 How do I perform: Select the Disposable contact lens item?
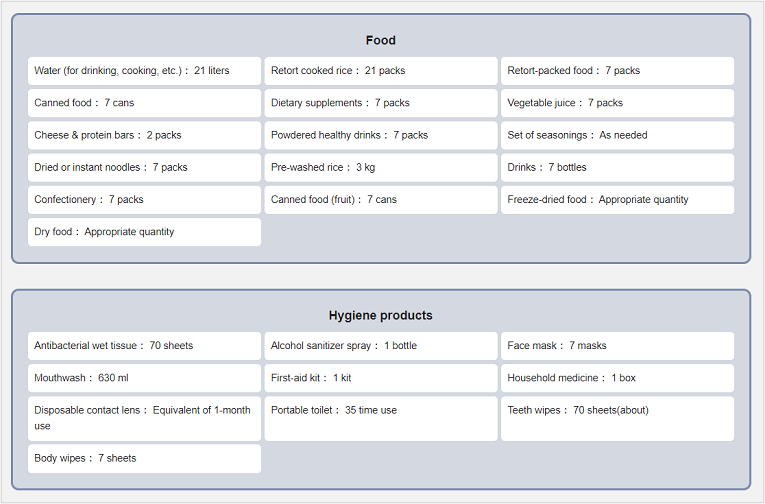point(145,418)
